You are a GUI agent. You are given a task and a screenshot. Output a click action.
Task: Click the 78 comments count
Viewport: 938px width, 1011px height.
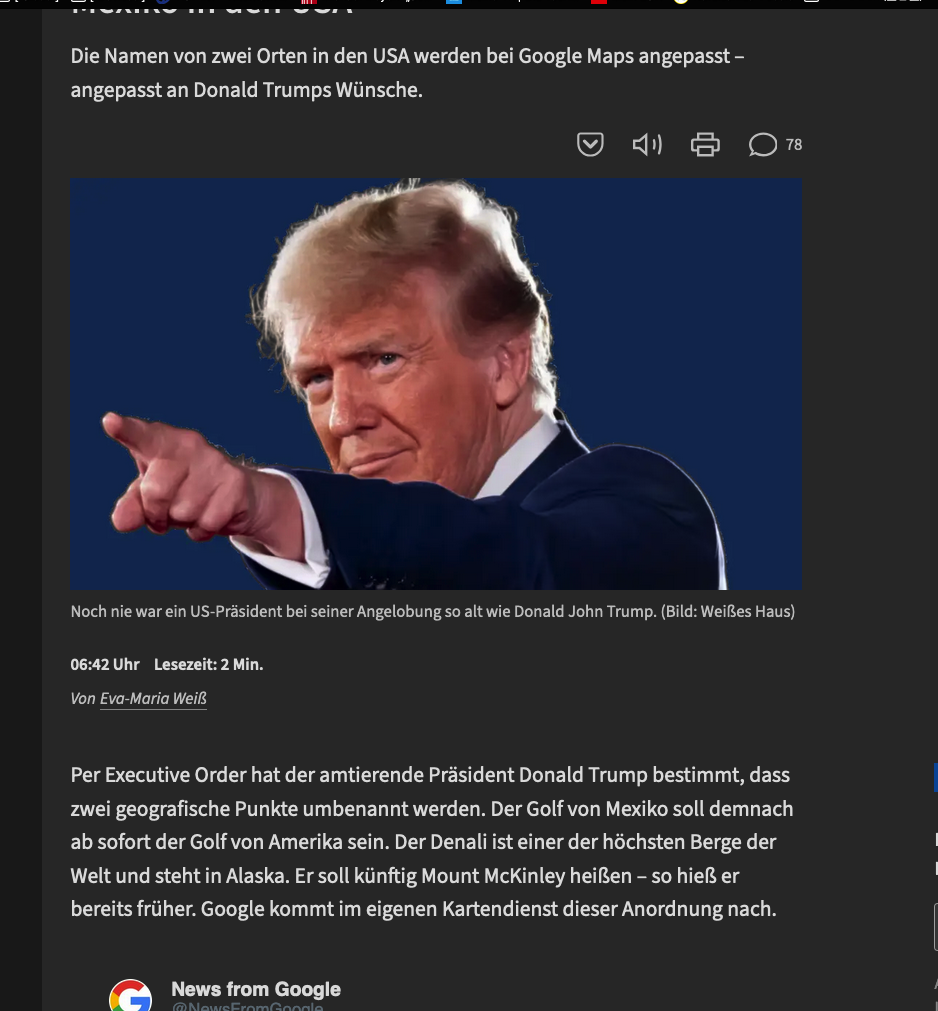(794, 145)
